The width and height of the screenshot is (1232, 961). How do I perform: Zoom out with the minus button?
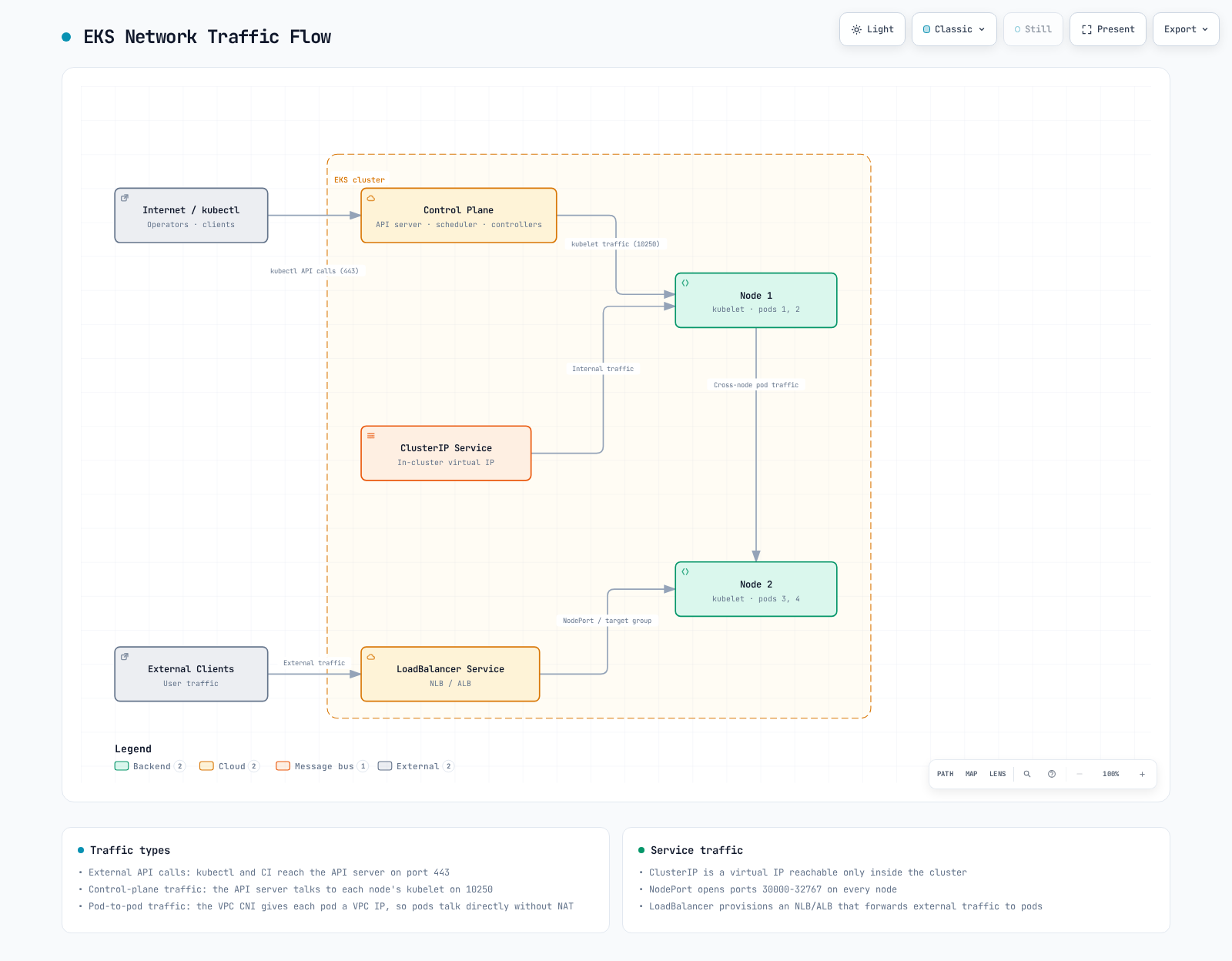pyautogui.click(x=1080, y=774)
